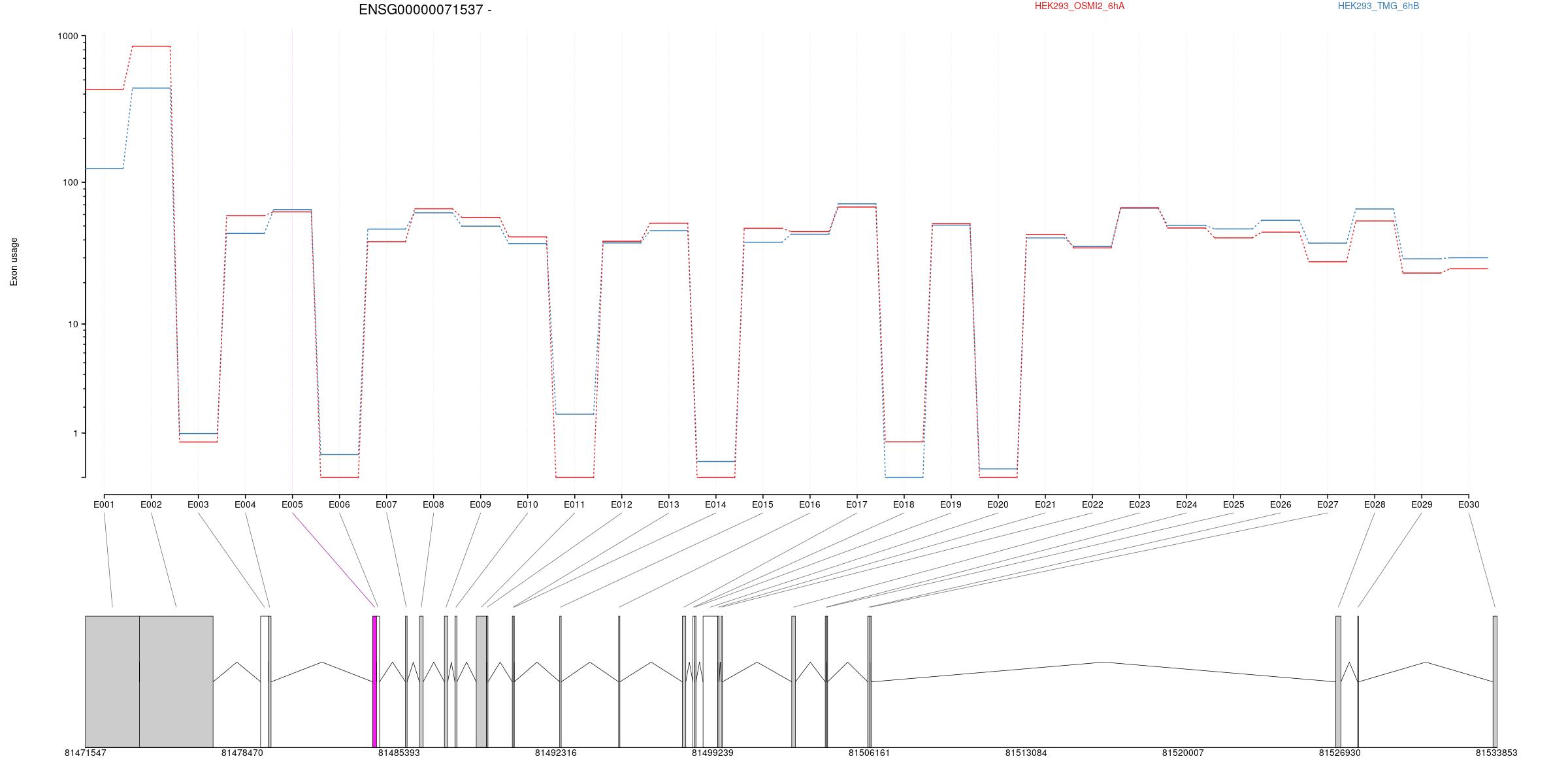Click exon label E002
1568x784 pixels.
coord(151,504)
